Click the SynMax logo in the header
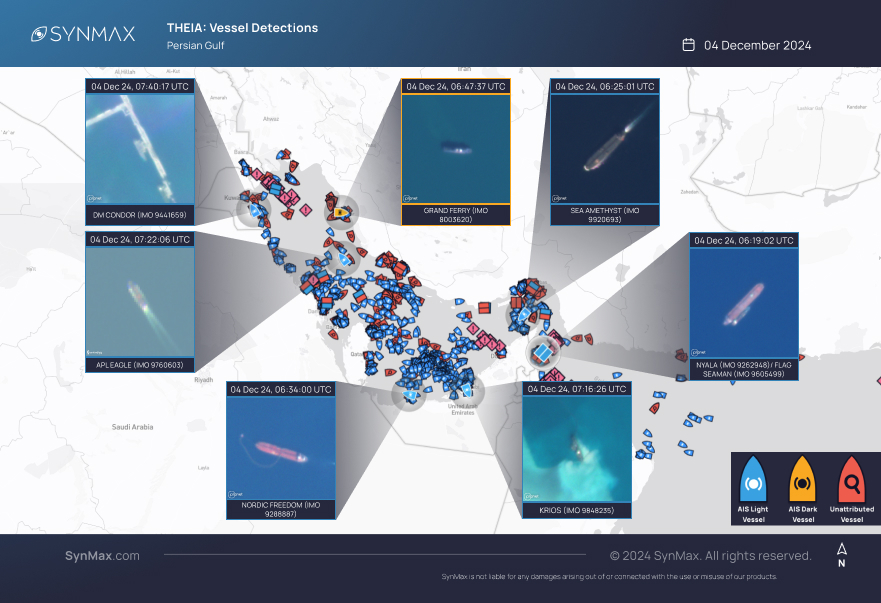The height and width of the screenshot is (603, 881). (83, 34)
